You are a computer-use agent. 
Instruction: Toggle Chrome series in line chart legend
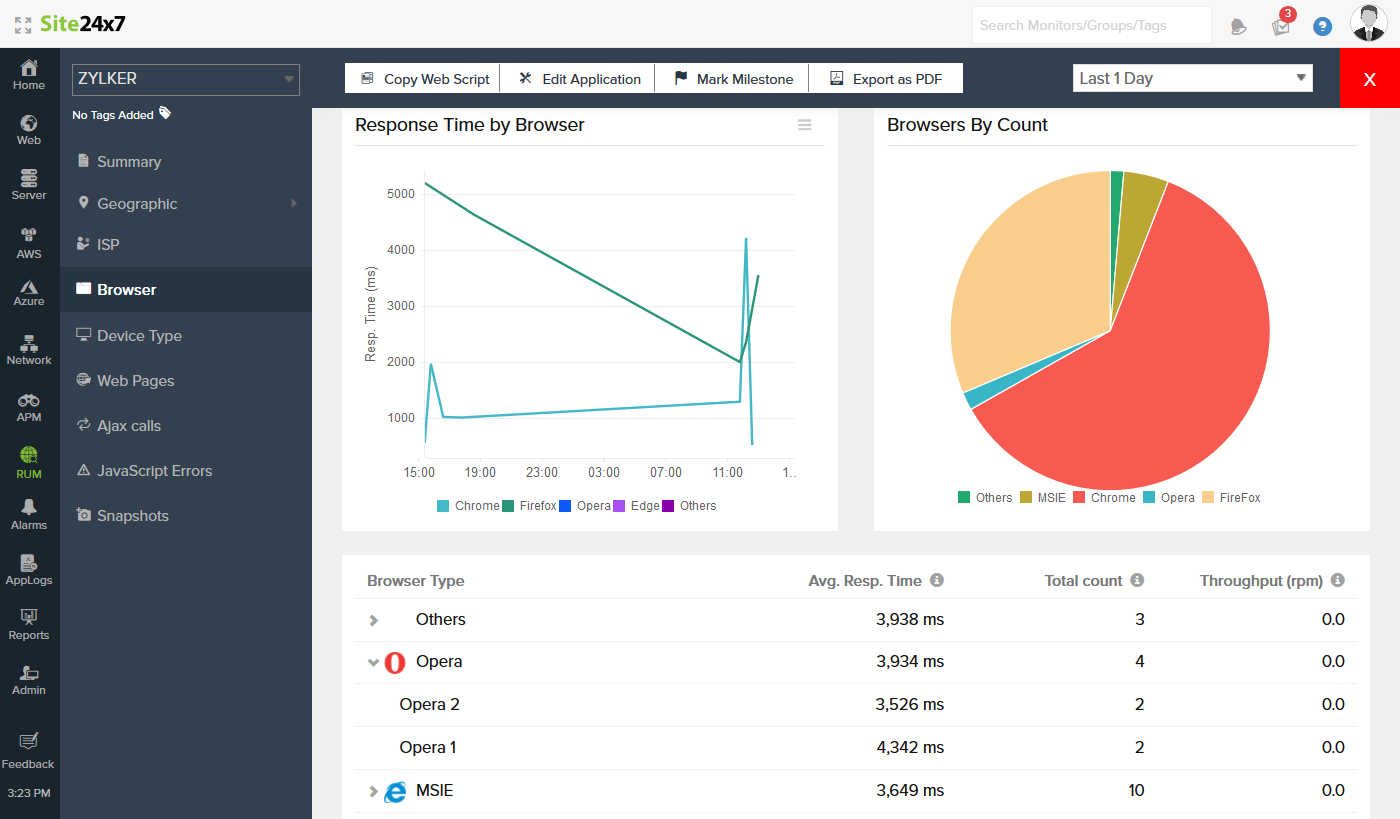point(467,506)
